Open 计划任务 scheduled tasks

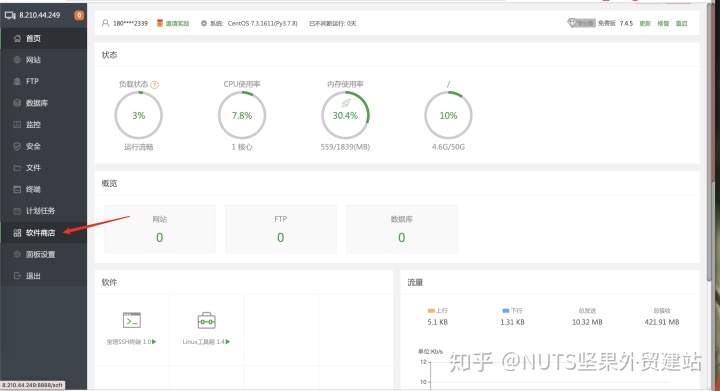click(x=43, y=211)
